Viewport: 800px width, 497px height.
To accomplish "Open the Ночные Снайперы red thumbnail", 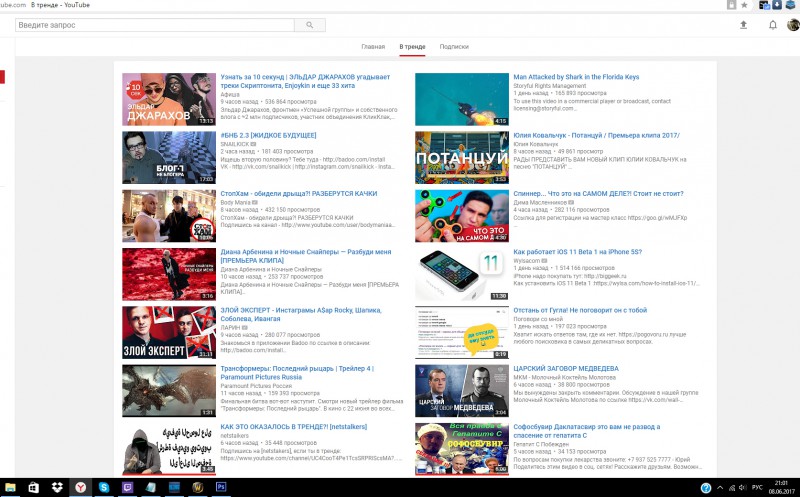I will pos(169,274).
